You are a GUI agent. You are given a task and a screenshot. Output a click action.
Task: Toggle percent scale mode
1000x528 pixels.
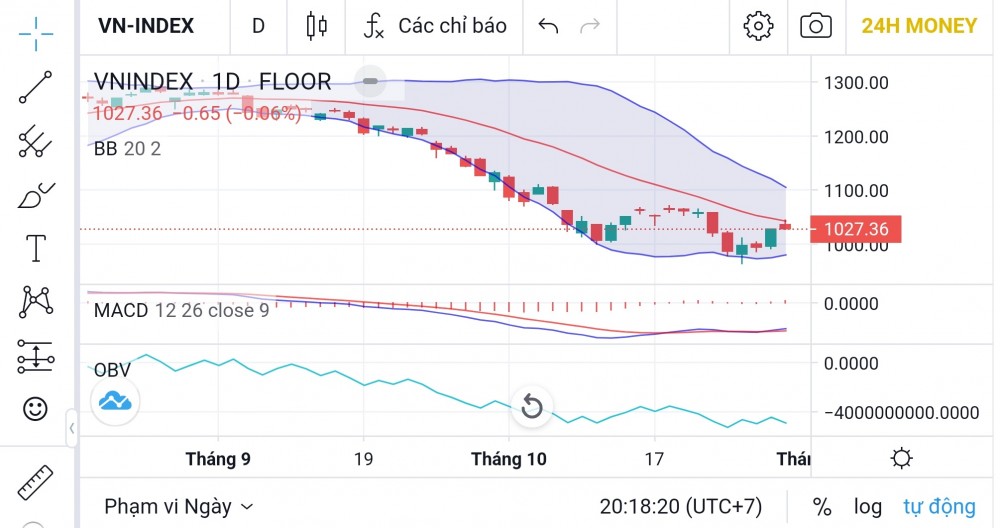point(822,507)
